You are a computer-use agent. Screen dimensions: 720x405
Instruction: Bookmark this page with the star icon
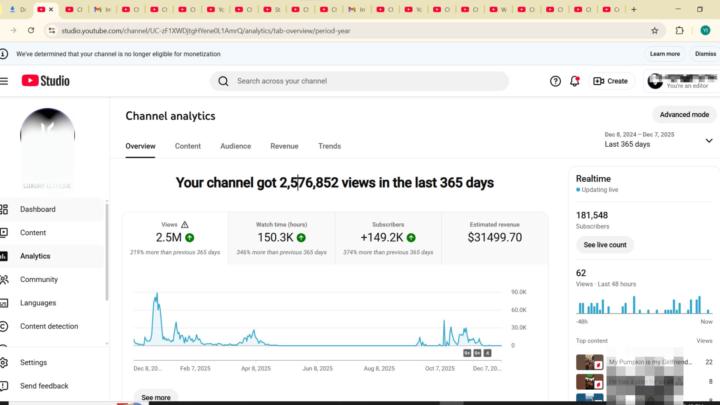655,31
